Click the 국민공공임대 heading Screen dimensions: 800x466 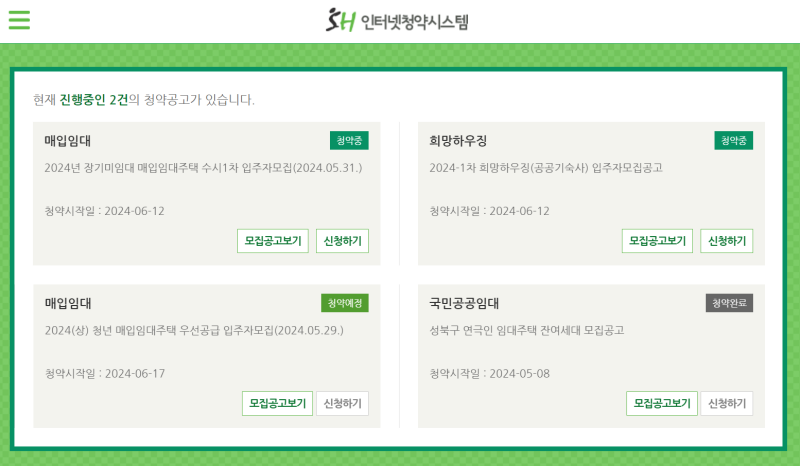(x=464, y=303)
